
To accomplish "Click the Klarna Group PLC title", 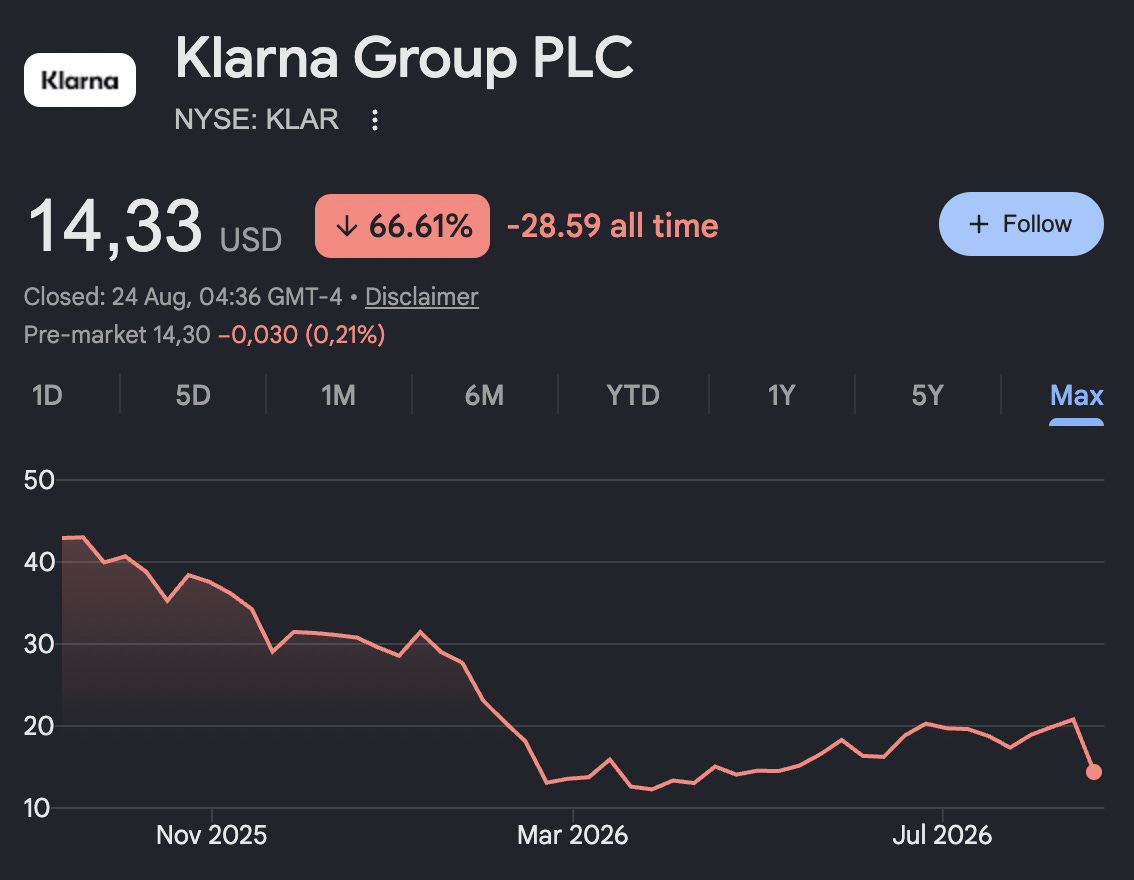I will (x=404, y=58).
